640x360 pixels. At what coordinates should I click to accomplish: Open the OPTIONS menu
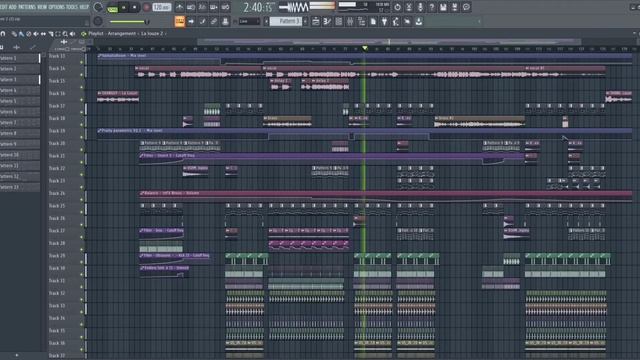tap(56, 7)
